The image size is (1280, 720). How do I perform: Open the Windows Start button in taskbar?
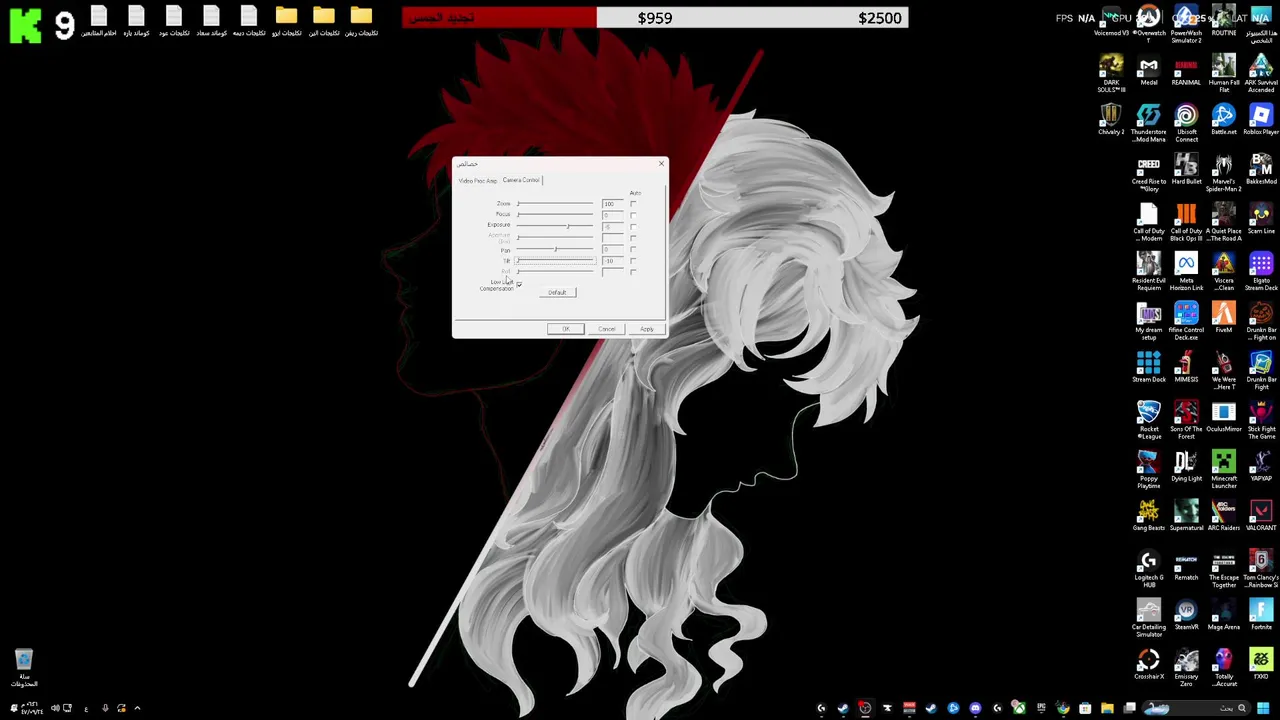pos(1263,708)
